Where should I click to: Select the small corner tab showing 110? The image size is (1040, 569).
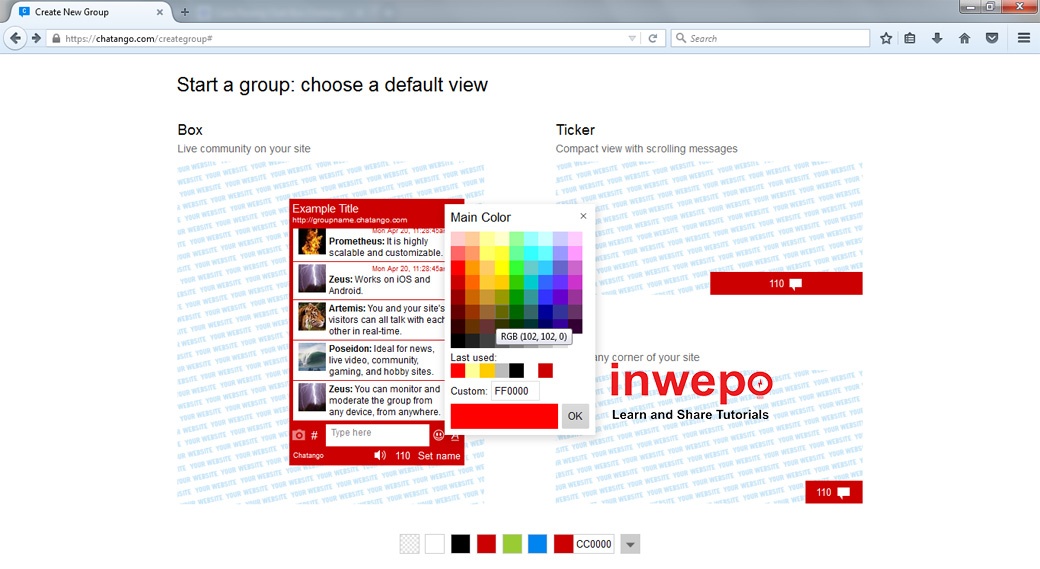834,492
